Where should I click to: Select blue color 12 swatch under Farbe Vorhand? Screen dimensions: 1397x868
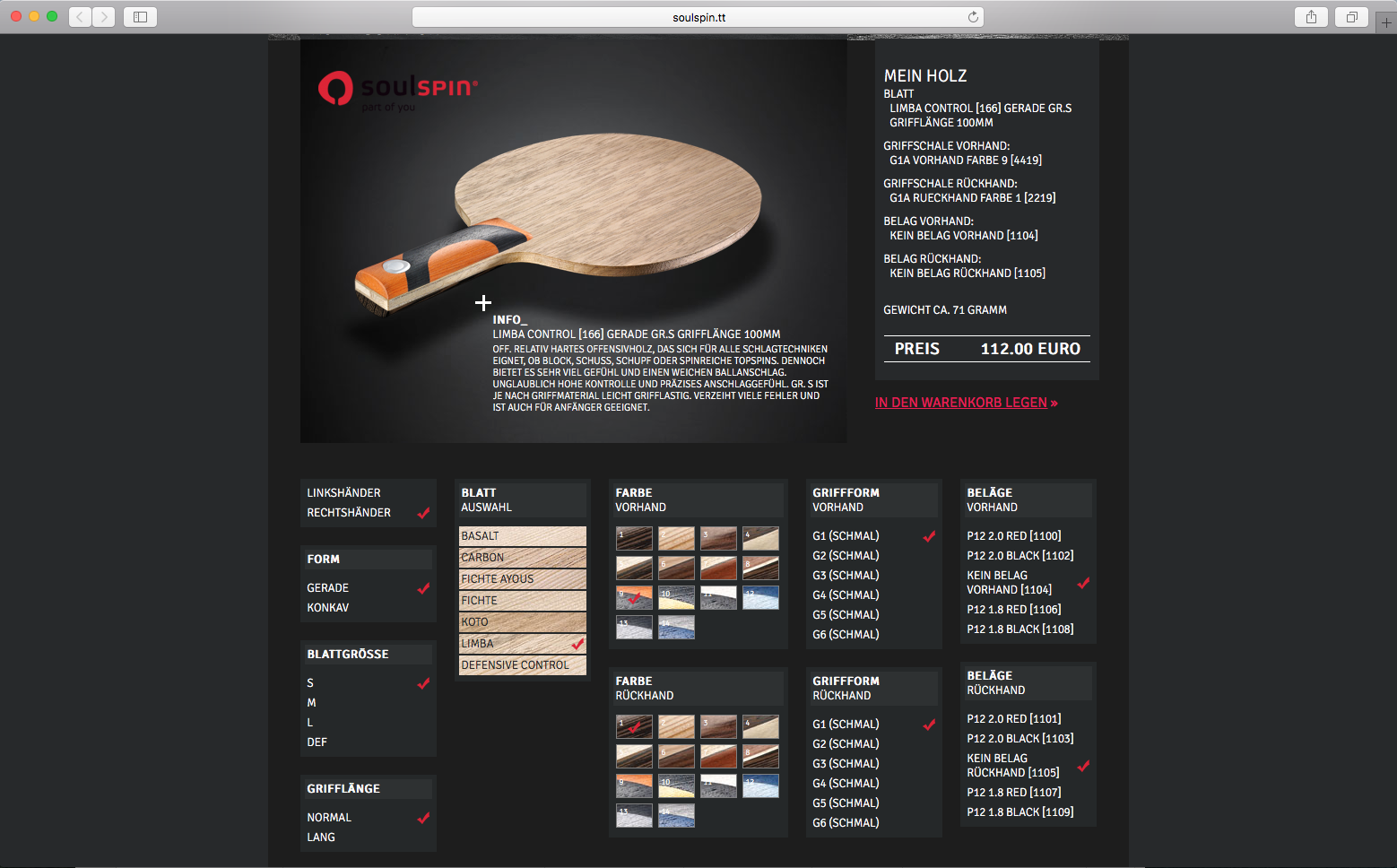pos(760,598)
